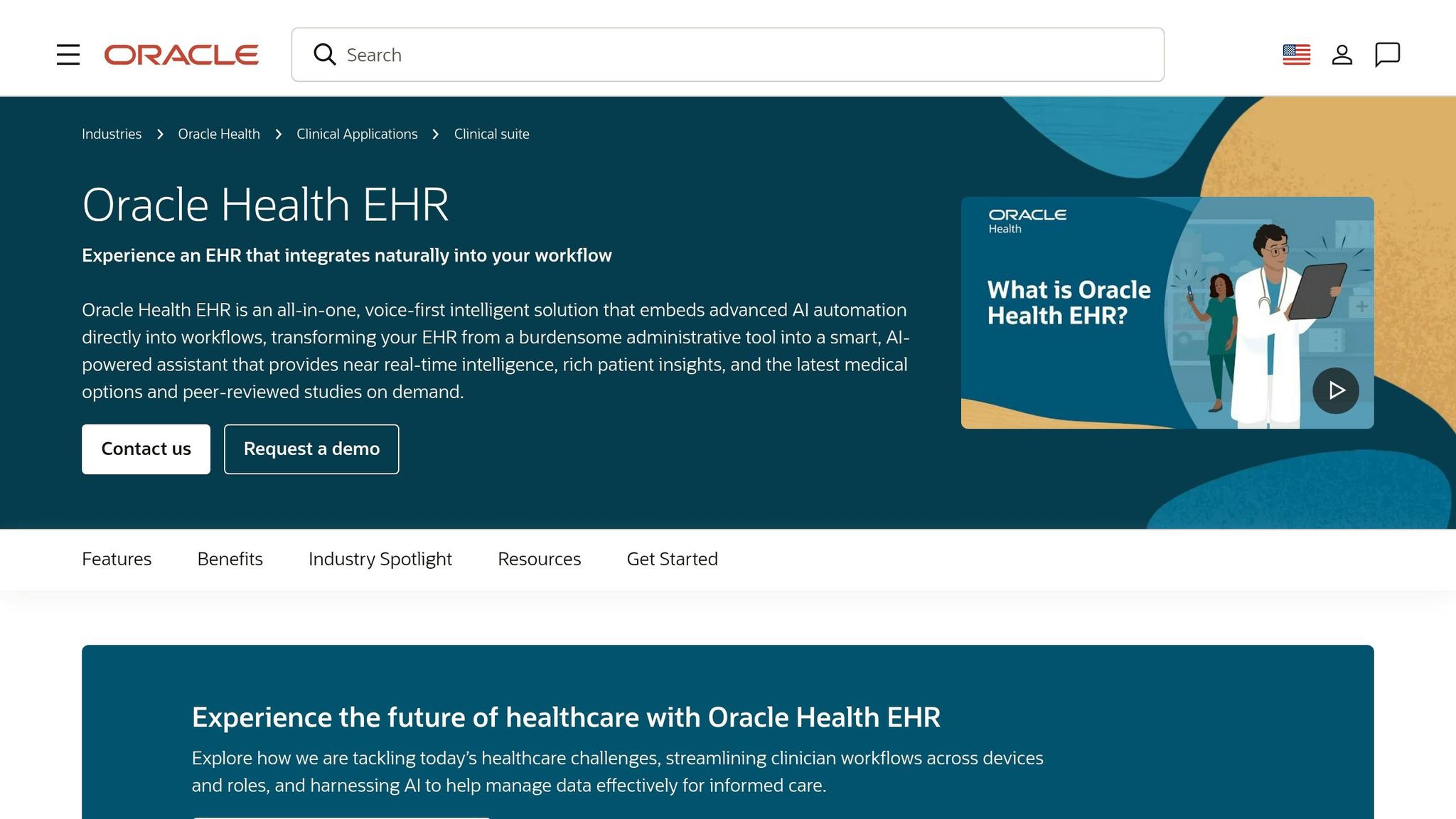This screenshot has width=1456, height=819.
Task: Click the Contact us button
Action: tap(146, 449)
